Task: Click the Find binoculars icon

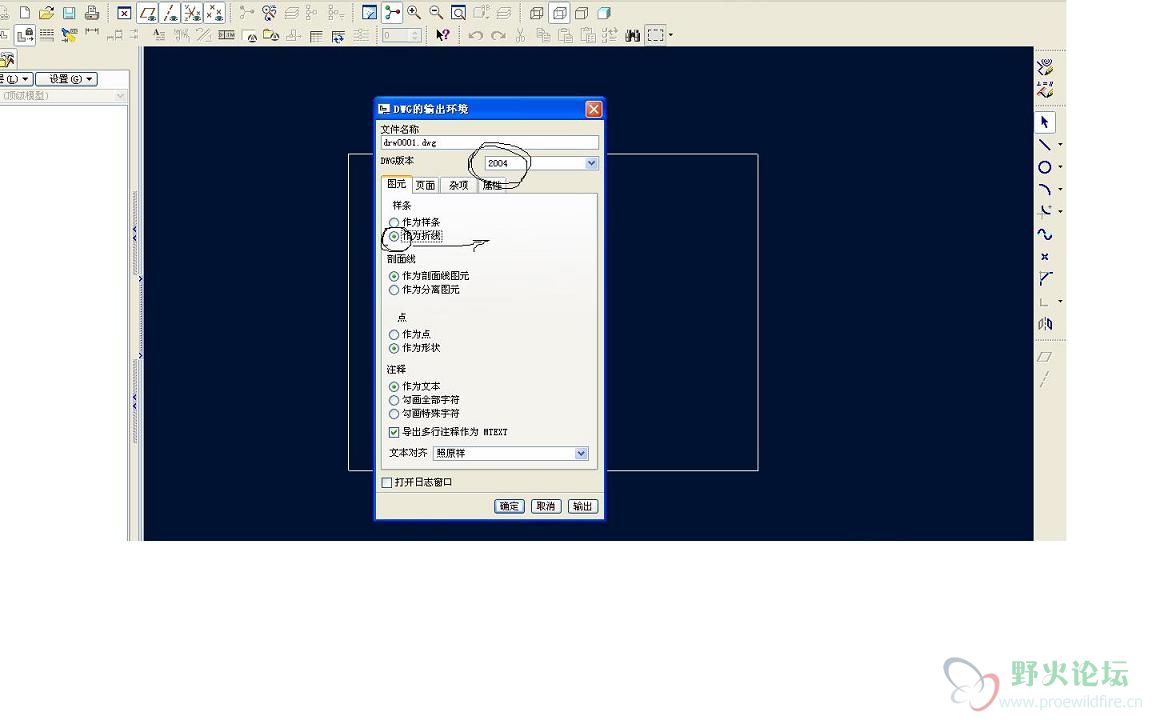Action: [x=632, y=35]
